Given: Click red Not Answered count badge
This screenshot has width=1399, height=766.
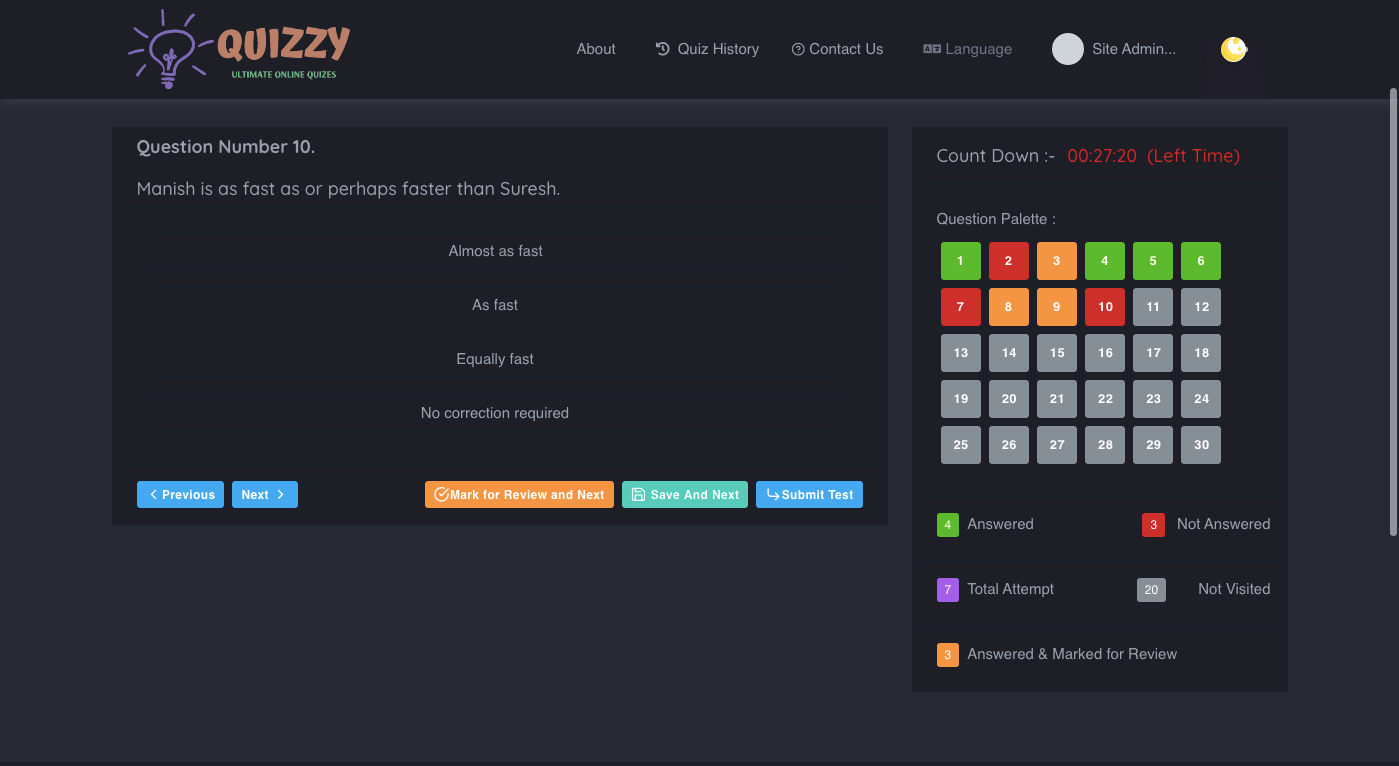Looking at the screenshot, I should point(1153,525).
